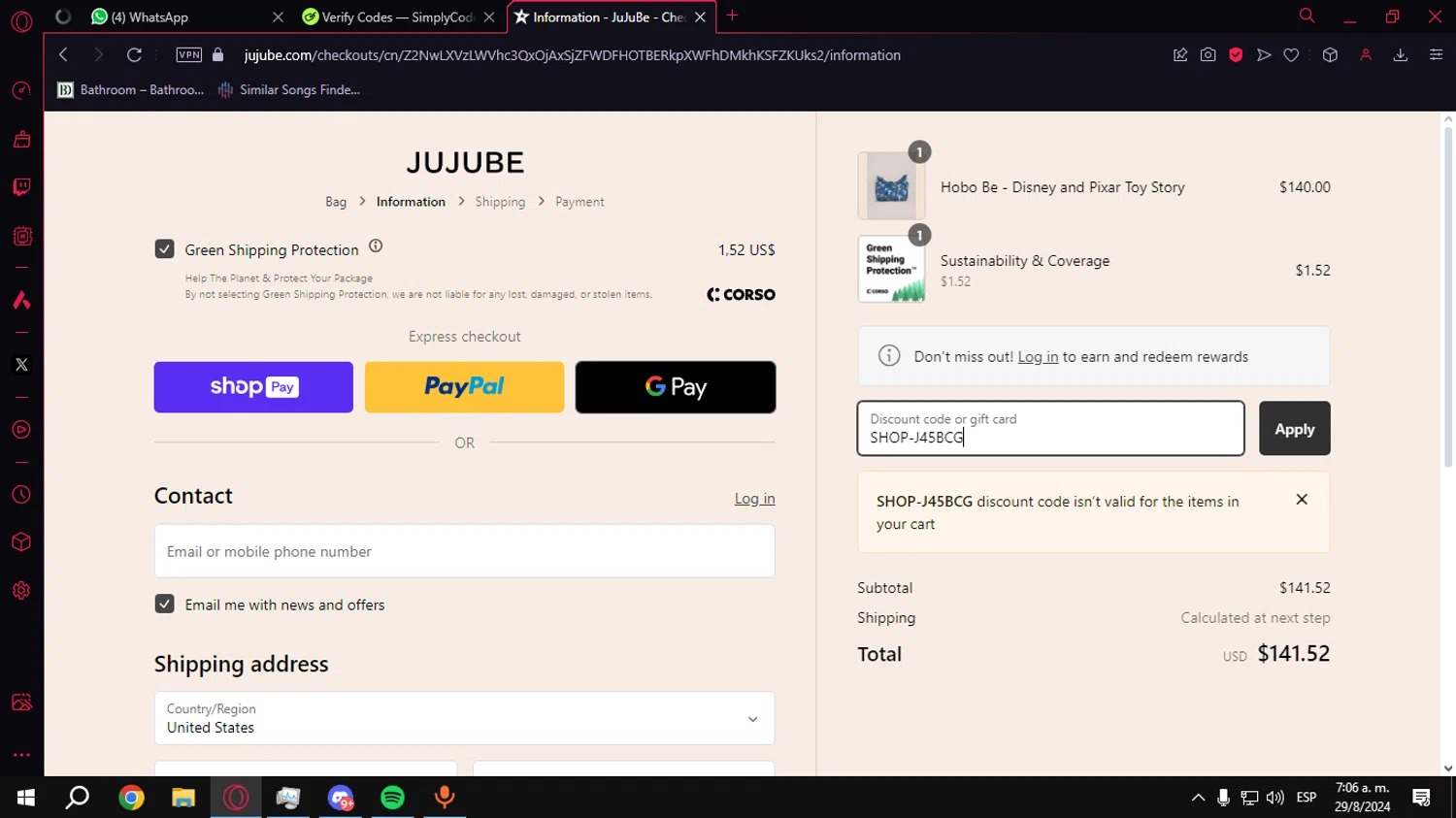Check out with Google Pay
The image size is (1456, 818).
pos(676,387)
